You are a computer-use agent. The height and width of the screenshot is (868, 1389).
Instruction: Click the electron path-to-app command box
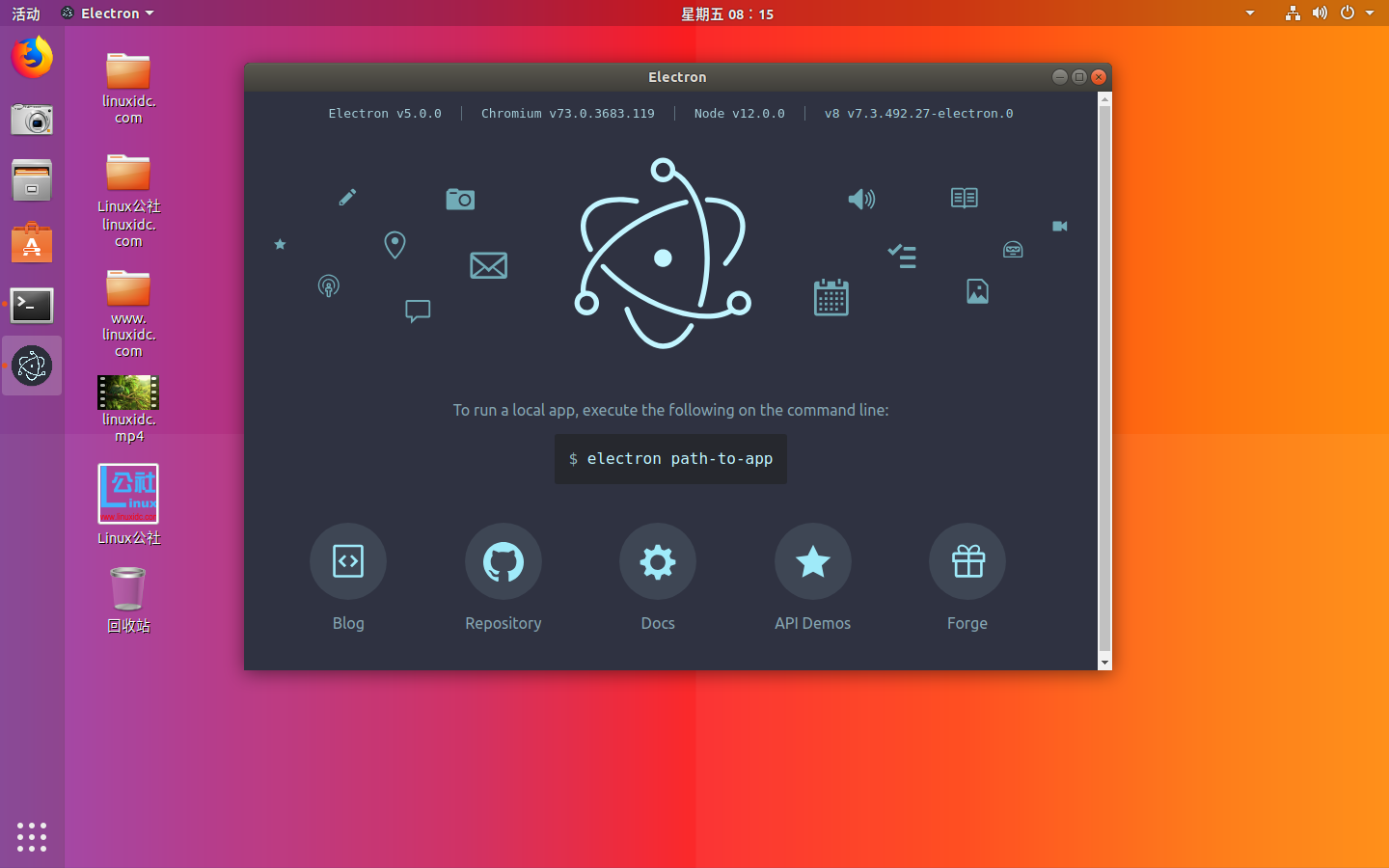[x=670, y=458]
